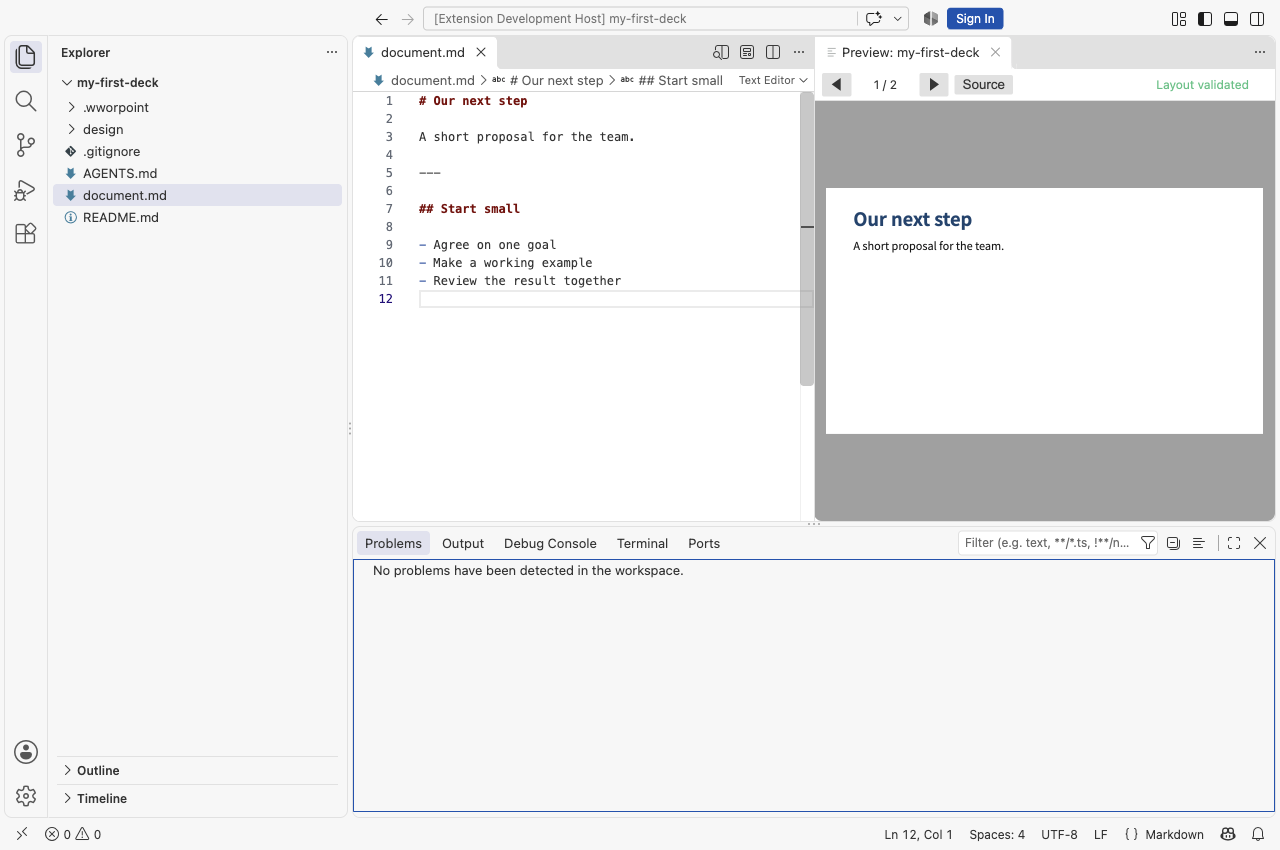Screen dimensions: 1280x850
Task: Open the chat icon in title bar
Action: [x=873, y=18]
